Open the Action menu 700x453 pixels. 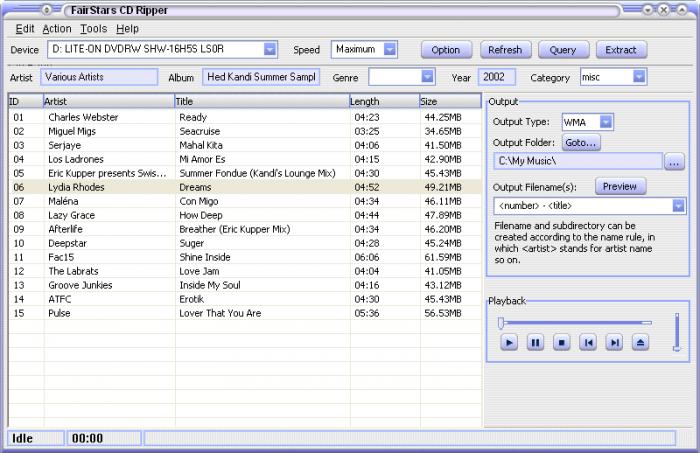pos(56,29)
